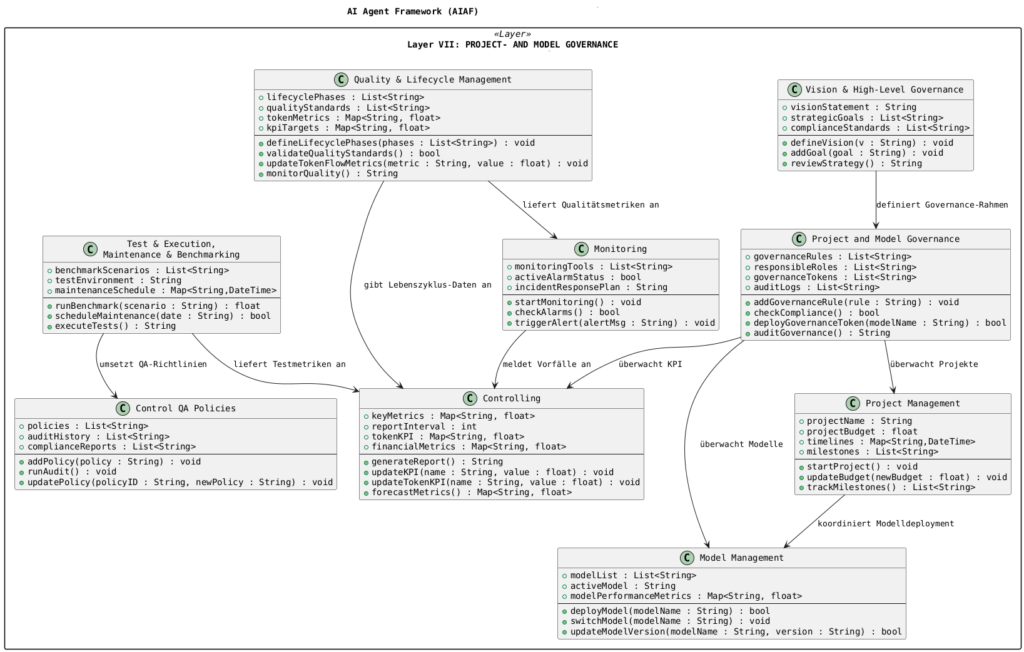
Task: Select the 'liefert Qualitätsmetriken an' arrow label
Action: (589, 205)
